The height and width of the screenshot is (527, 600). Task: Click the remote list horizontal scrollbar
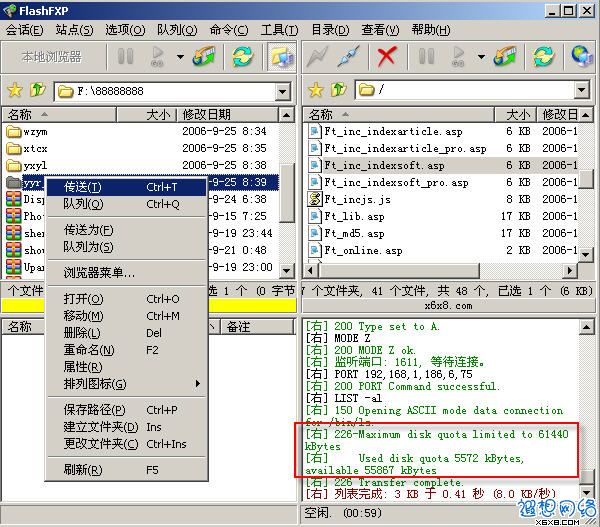[x=399, y=271]
